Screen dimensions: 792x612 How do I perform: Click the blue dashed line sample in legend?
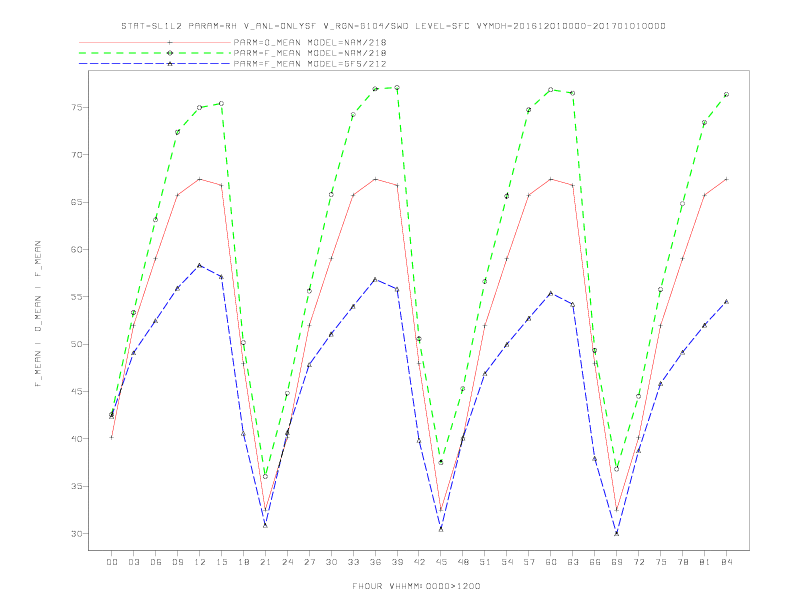155,64
